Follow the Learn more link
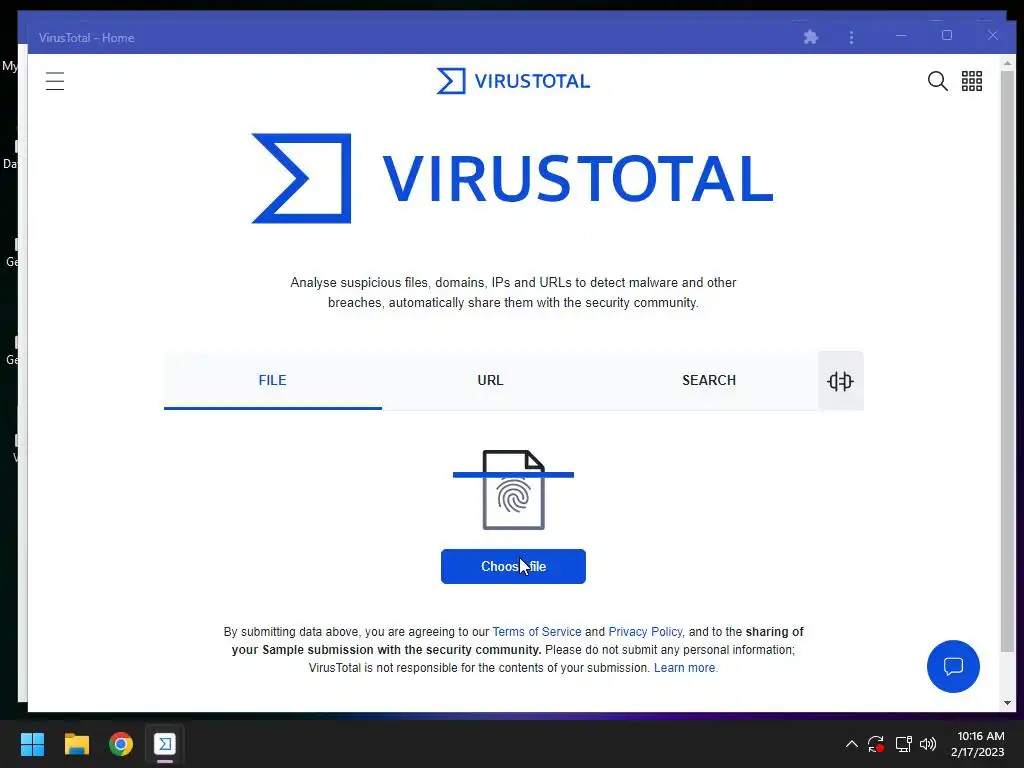 [x=684, y=667]
